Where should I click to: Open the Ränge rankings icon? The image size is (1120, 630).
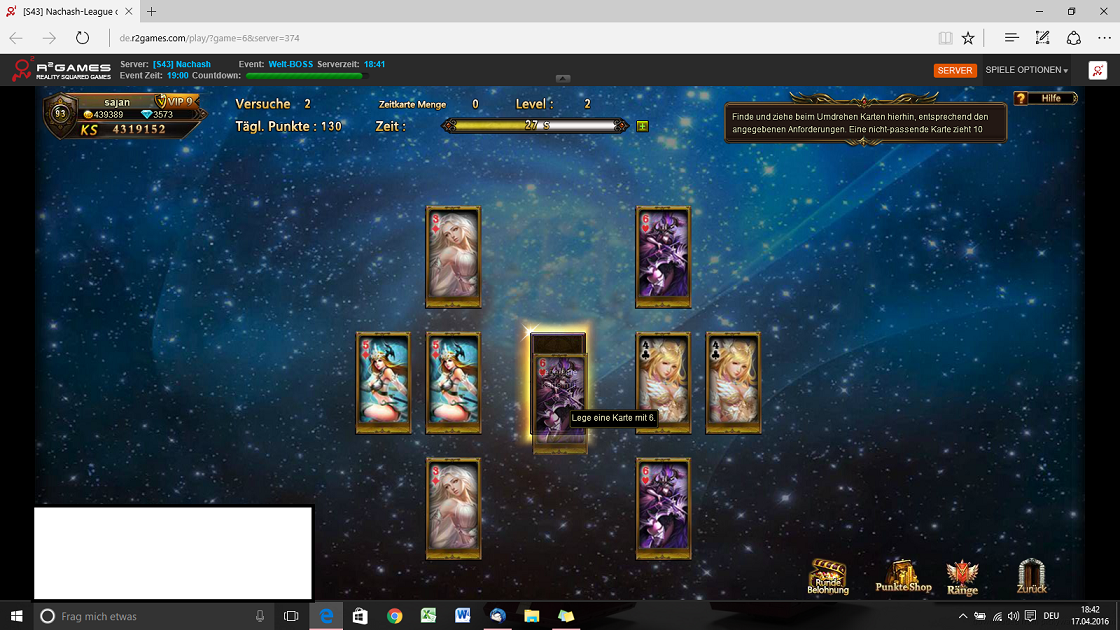point(961,577)
